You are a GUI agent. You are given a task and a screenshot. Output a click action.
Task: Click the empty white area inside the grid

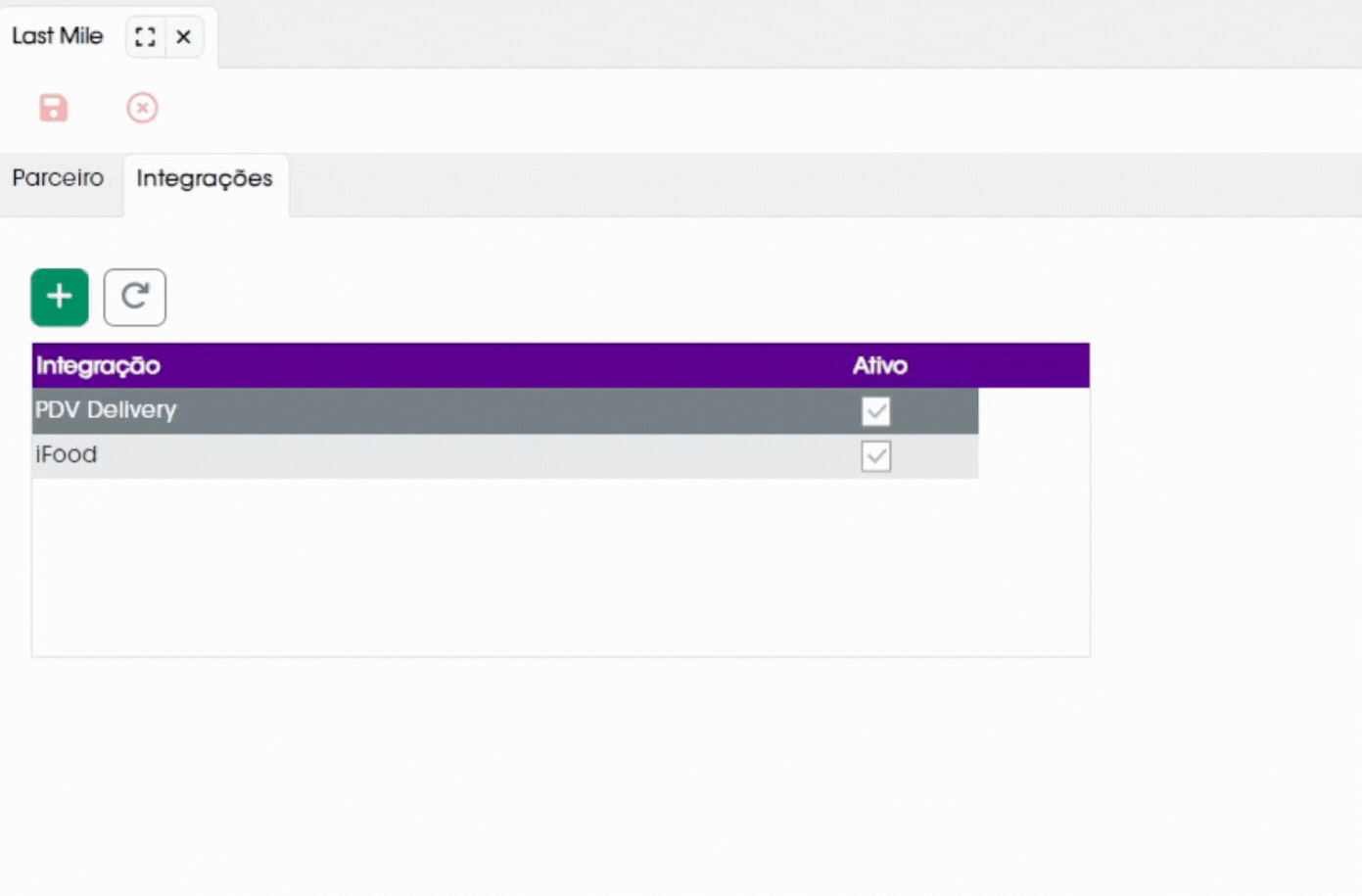click(558, 568)
